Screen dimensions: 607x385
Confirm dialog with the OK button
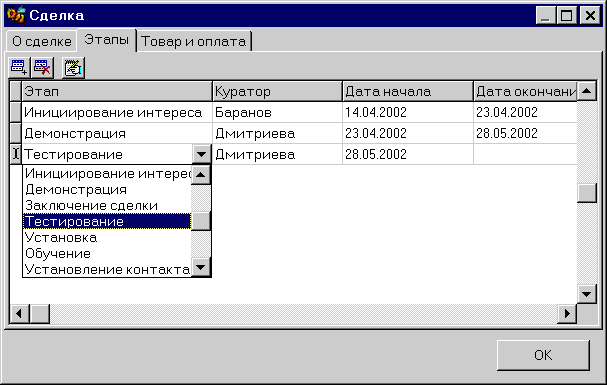click(543, 355)
